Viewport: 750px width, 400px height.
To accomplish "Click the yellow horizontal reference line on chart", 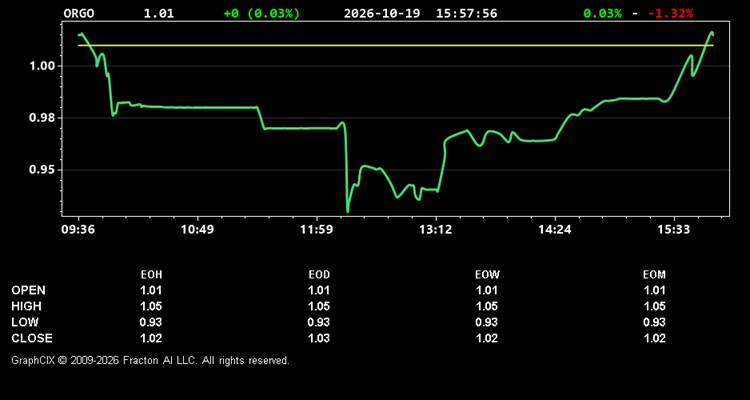I will pos(396,45).
